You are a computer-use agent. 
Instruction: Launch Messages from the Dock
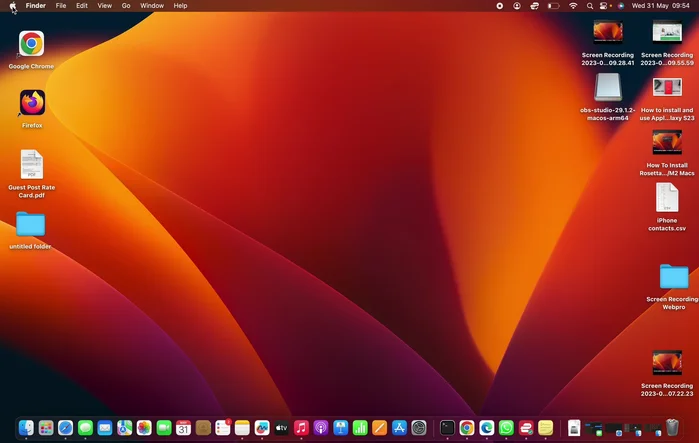click(85, 428)
